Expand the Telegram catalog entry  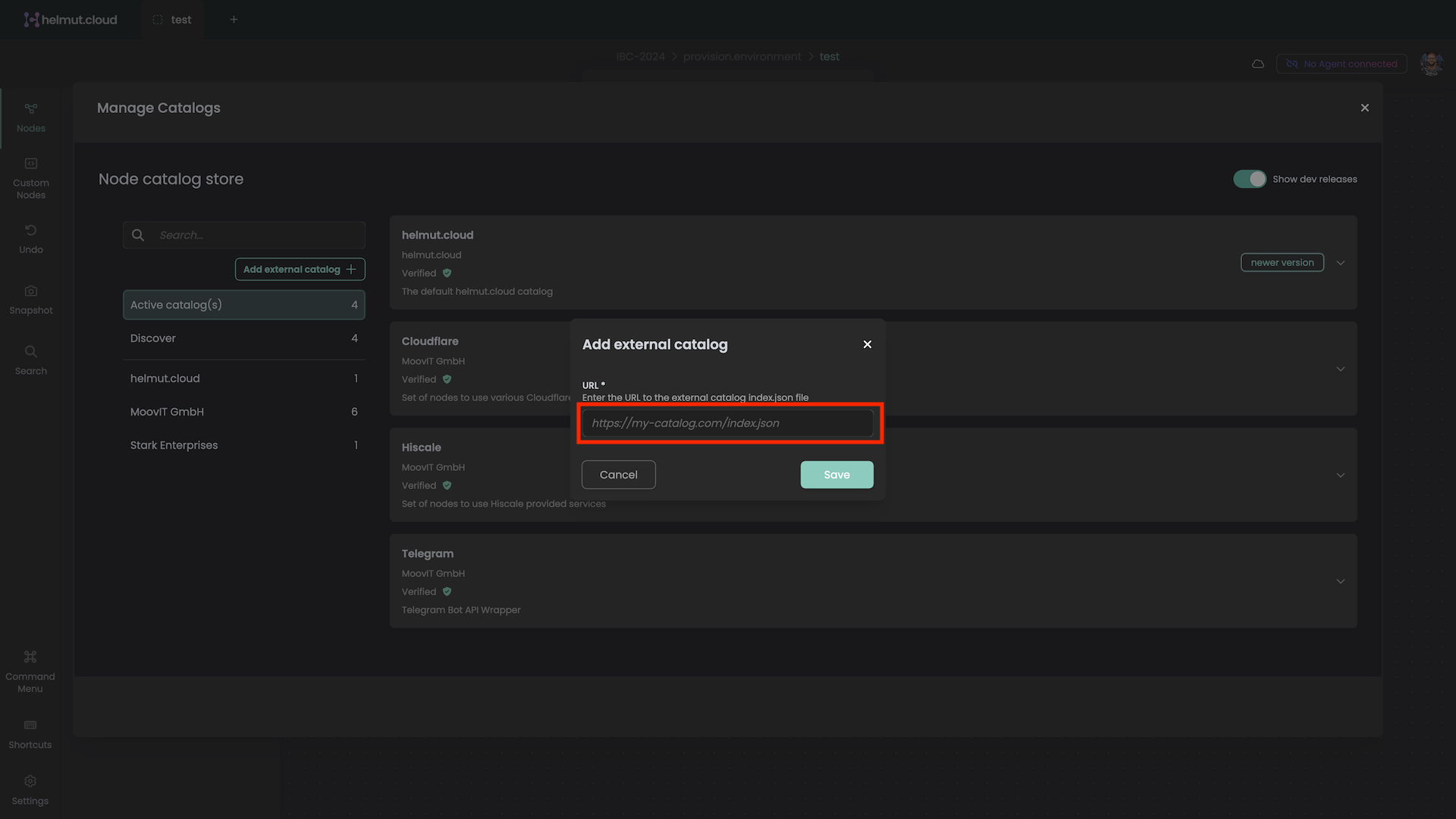point(1340,581)
